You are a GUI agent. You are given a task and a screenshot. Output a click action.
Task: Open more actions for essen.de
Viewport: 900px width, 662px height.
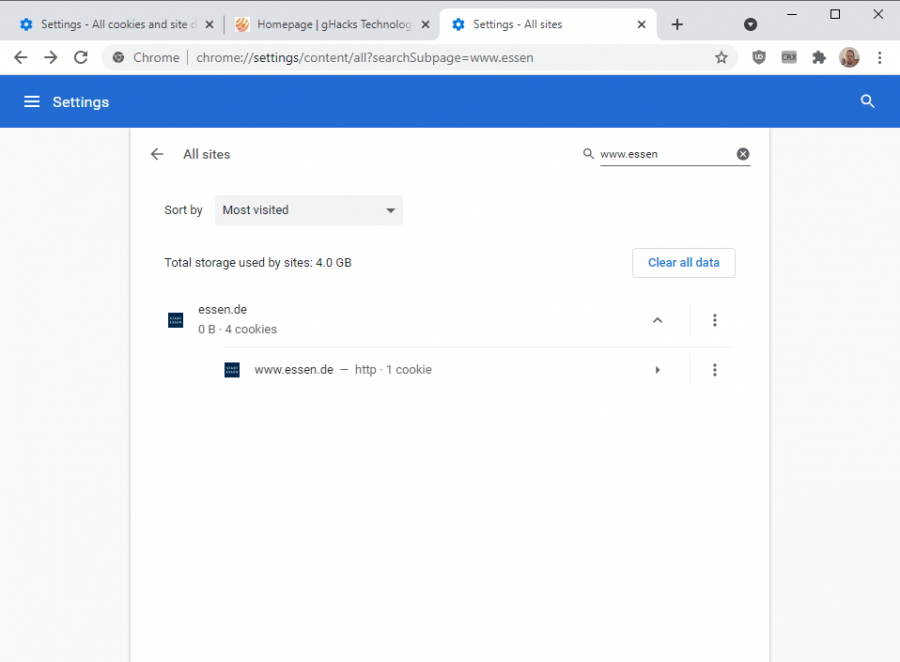(x=715, y=320)
